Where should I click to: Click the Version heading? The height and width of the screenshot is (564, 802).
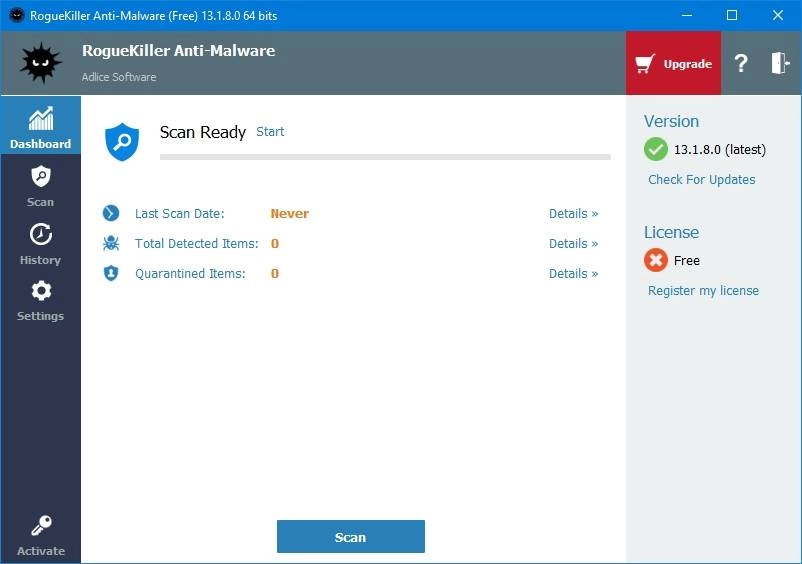pos(671,121)
